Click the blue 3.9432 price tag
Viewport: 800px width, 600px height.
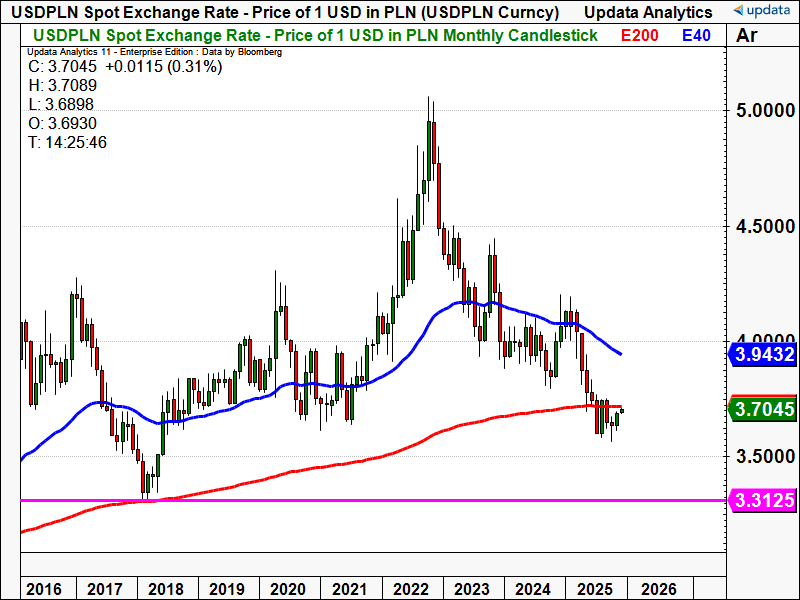(764, 354)
